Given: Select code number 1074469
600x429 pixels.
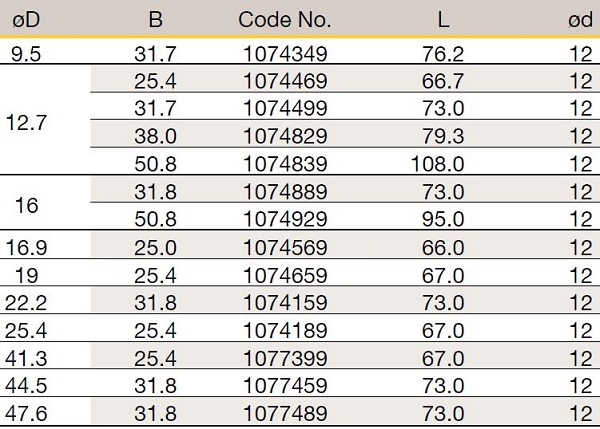Looking at the screenshot, I should [x=284, y=80].
